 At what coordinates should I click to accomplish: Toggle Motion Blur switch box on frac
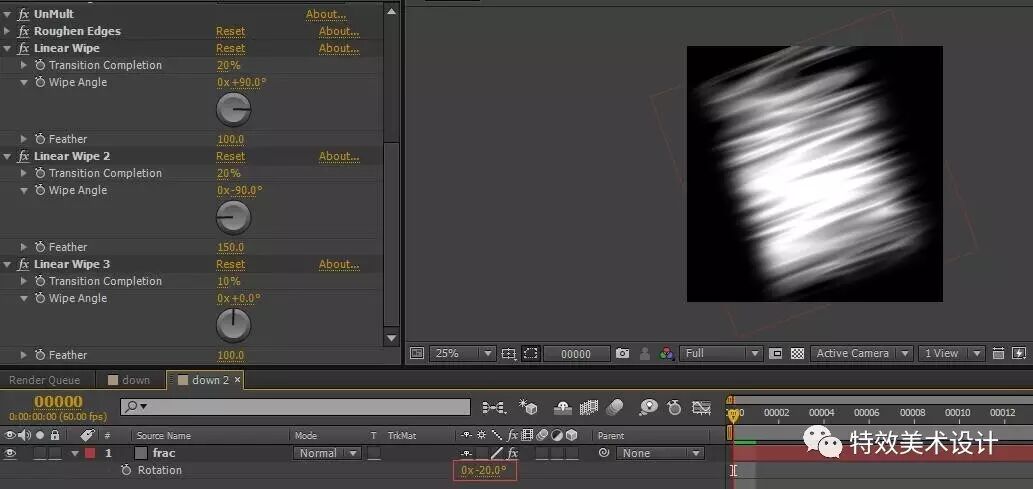(x=541, y=453)
